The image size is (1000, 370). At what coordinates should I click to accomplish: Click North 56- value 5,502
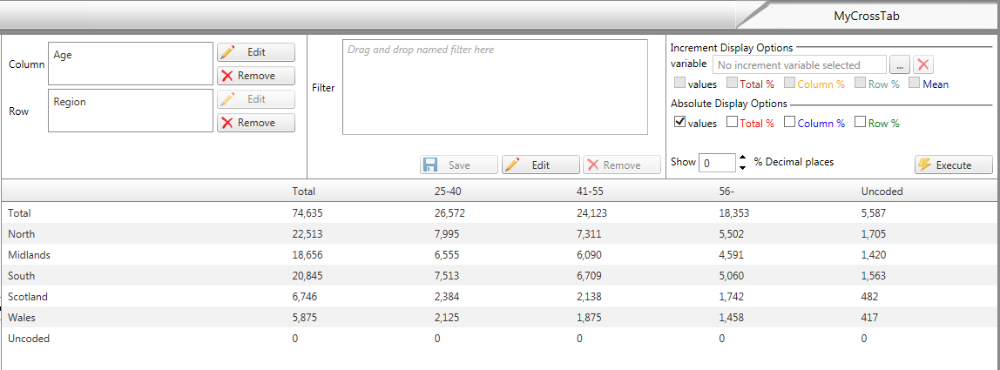point(731,234)
